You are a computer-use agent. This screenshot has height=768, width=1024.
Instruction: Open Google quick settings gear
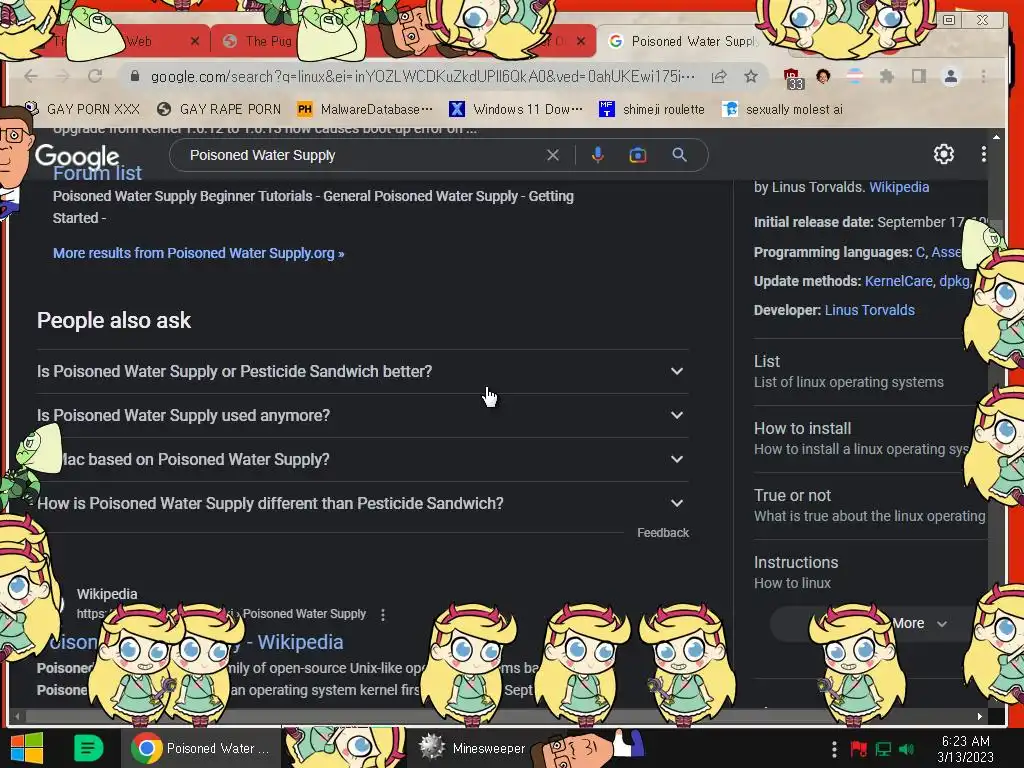(x=944, y=154)
